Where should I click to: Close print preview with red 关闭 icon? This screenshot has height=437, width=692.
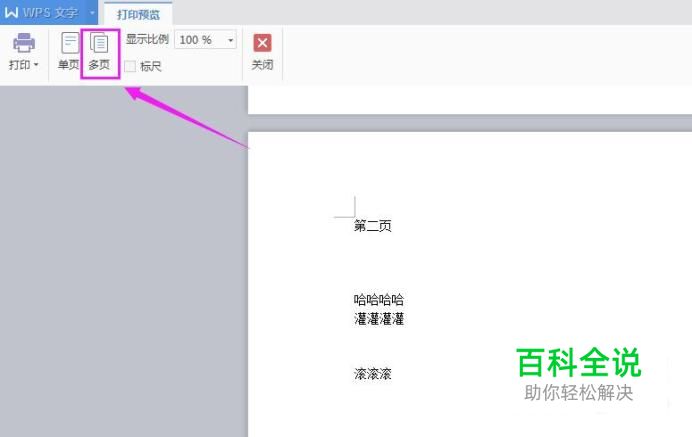[x=262, y=43]
